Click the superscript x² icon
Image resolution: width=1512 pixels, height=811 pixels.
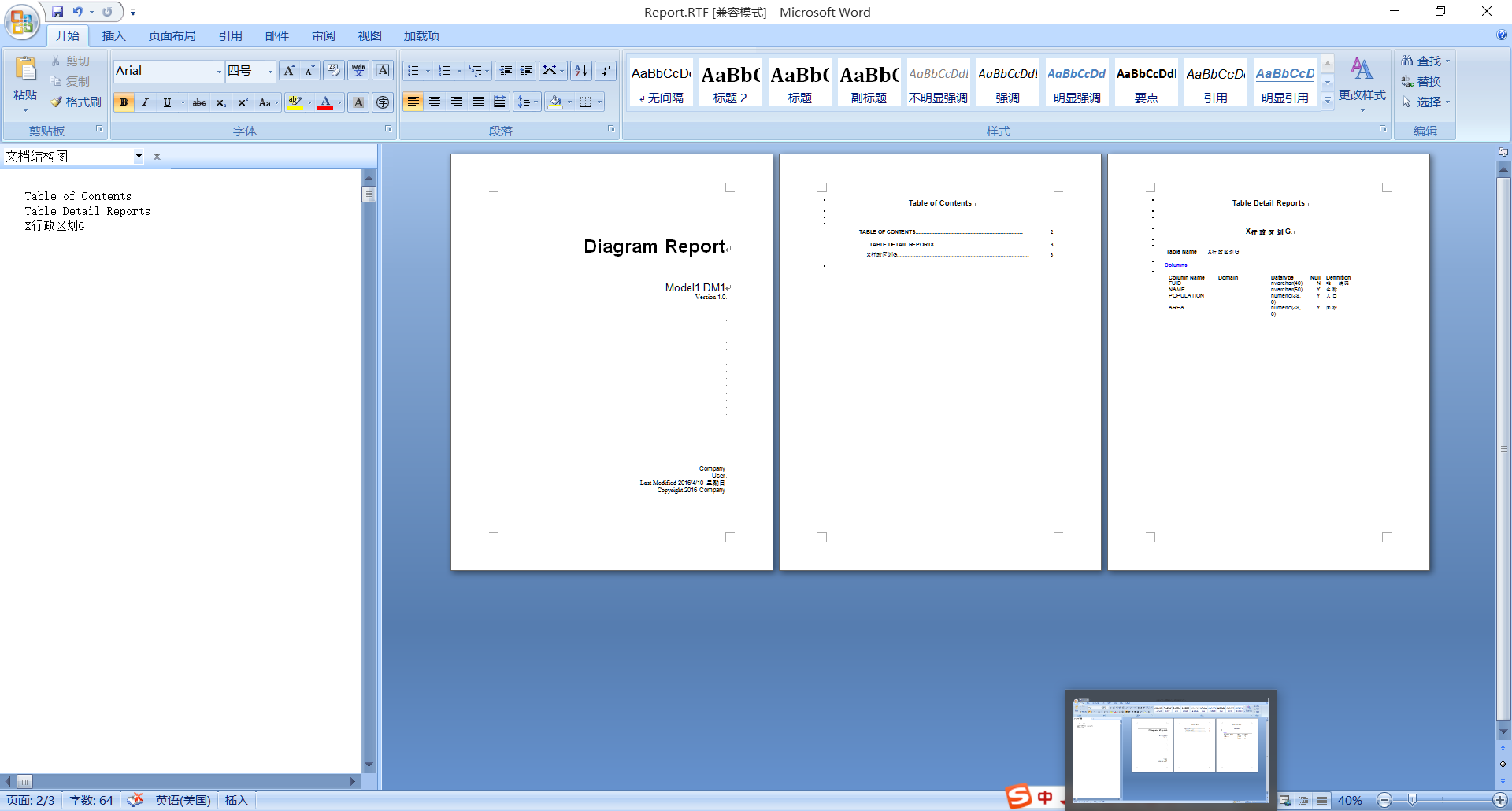(x=243, y=102)
